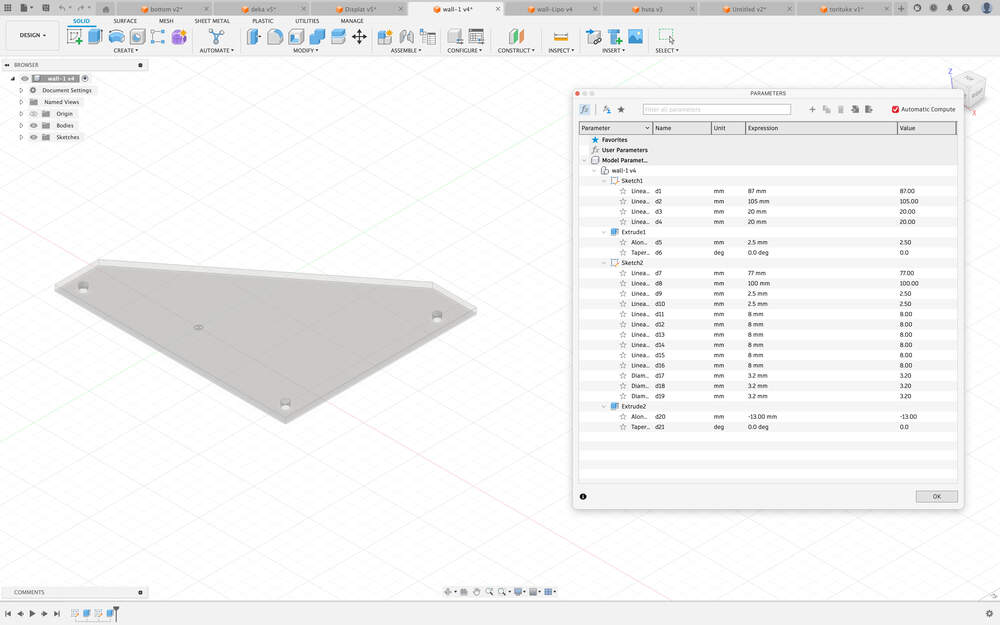
Task: Select the Revolve tool
Action: [117, 36]
